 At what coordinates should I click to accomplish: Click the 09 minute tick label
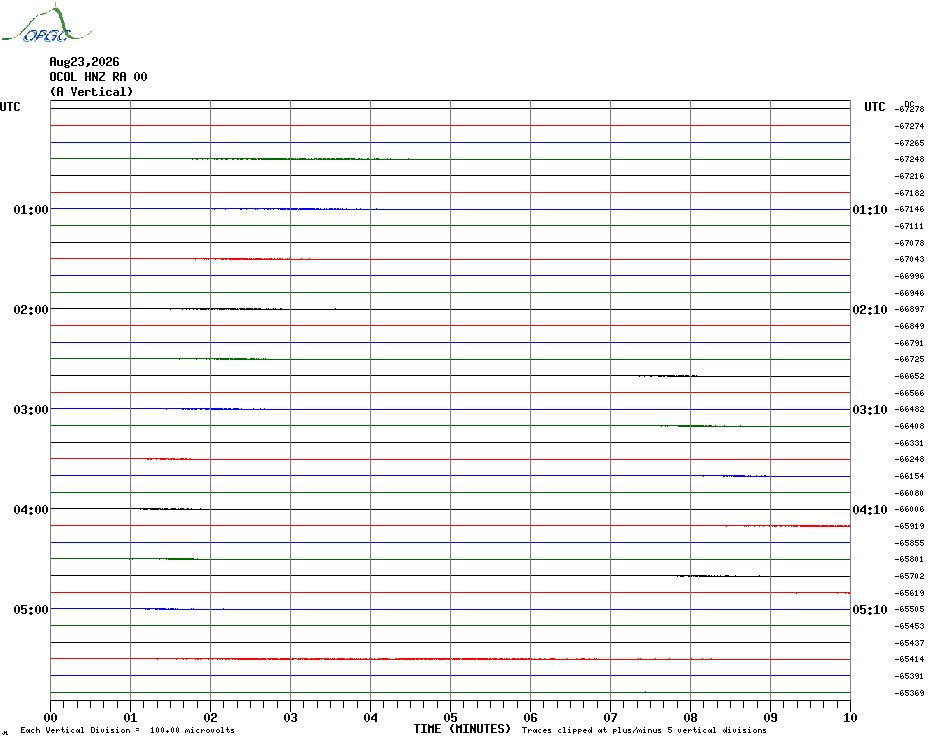[x=770, y=717]
